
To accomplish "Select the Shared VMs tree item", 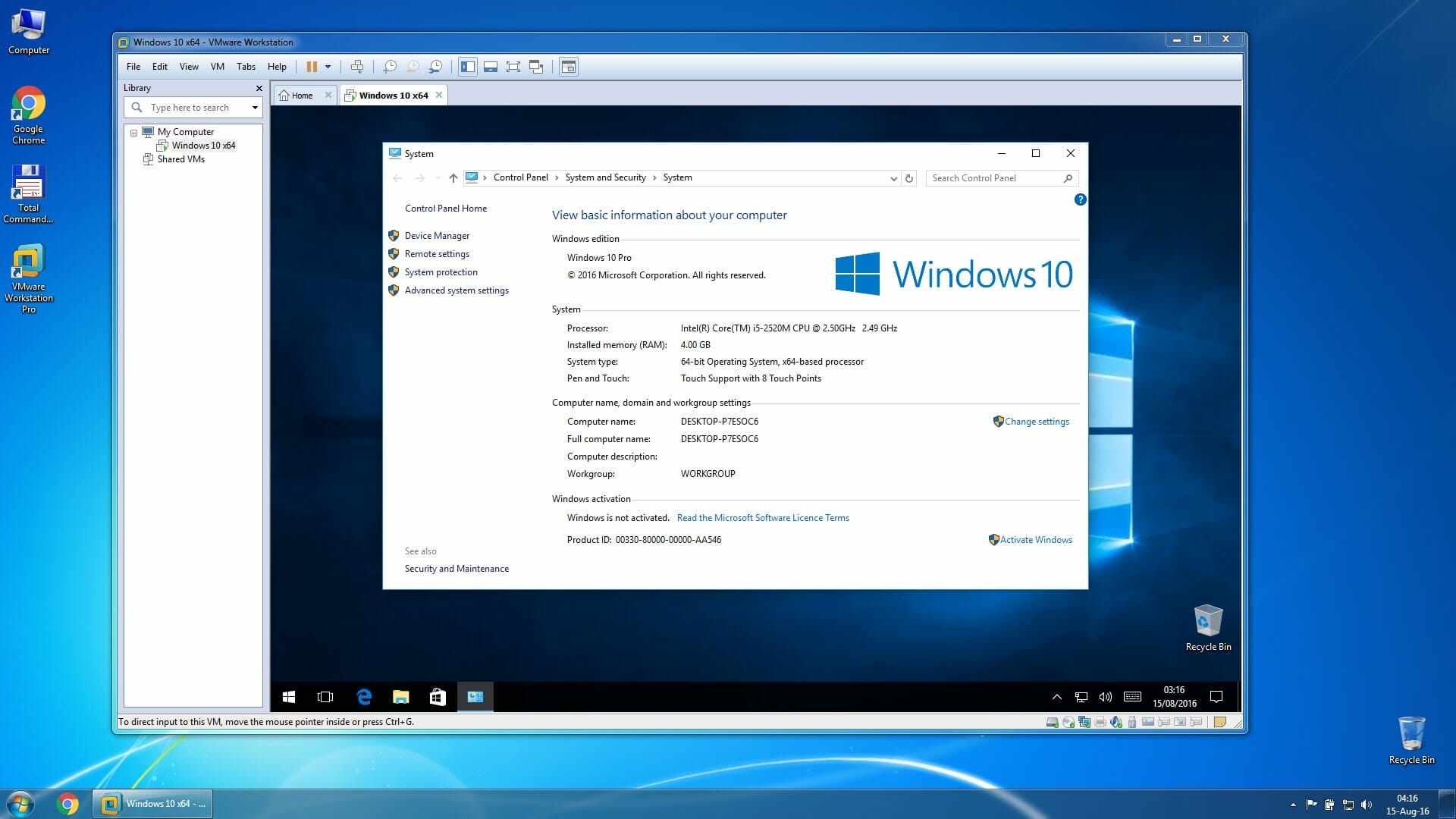I will [x=181, y=158].
